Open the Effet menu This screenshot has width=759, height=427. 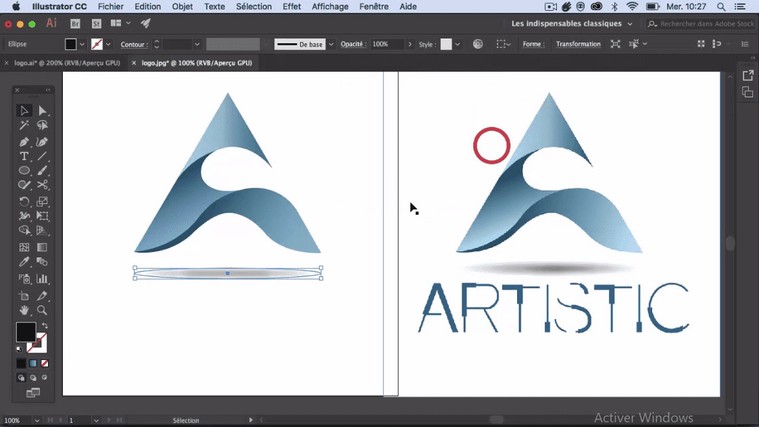[291, 6]
